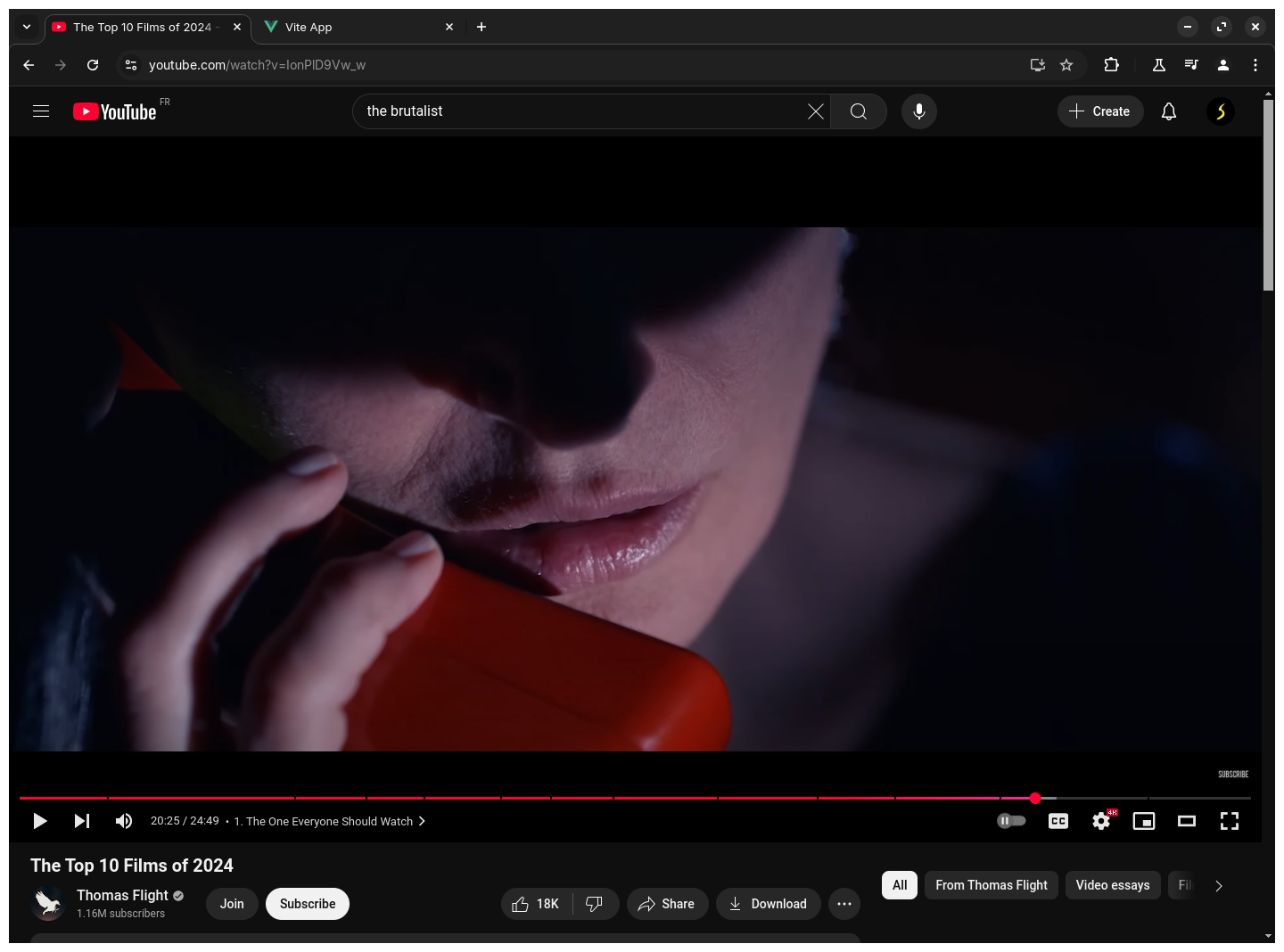Click the Share button
This screenshot has height=952, width=1284.
(667, 904)
